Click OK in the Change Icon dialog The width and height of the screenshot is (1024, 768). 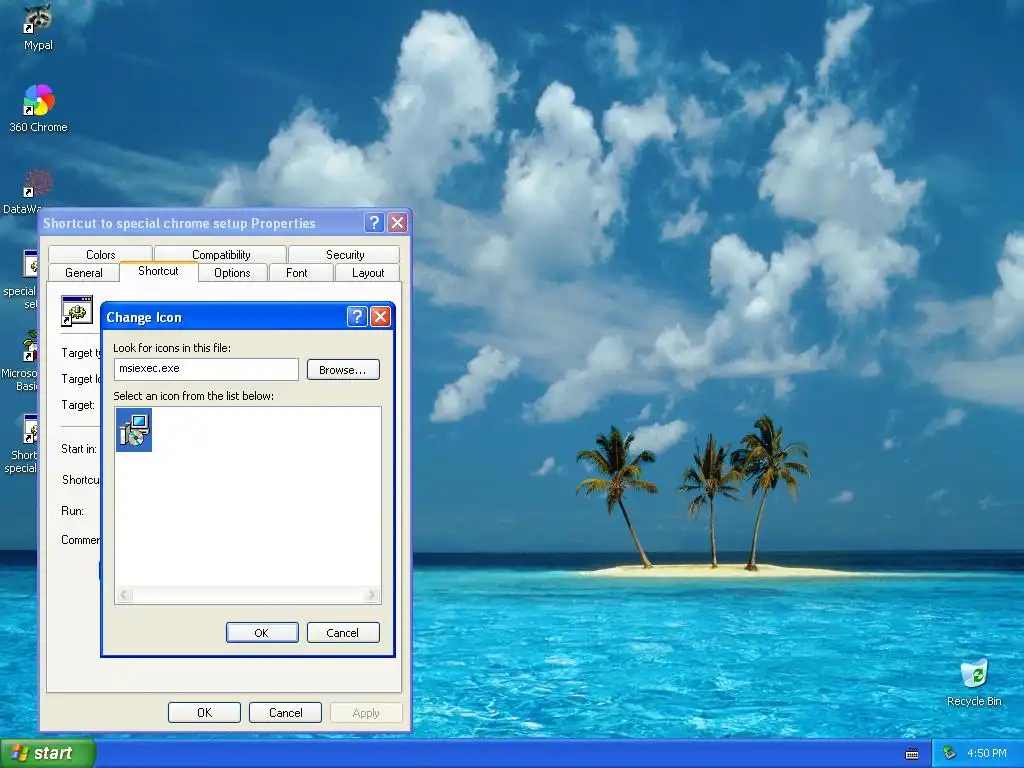[x=262, y=632]
